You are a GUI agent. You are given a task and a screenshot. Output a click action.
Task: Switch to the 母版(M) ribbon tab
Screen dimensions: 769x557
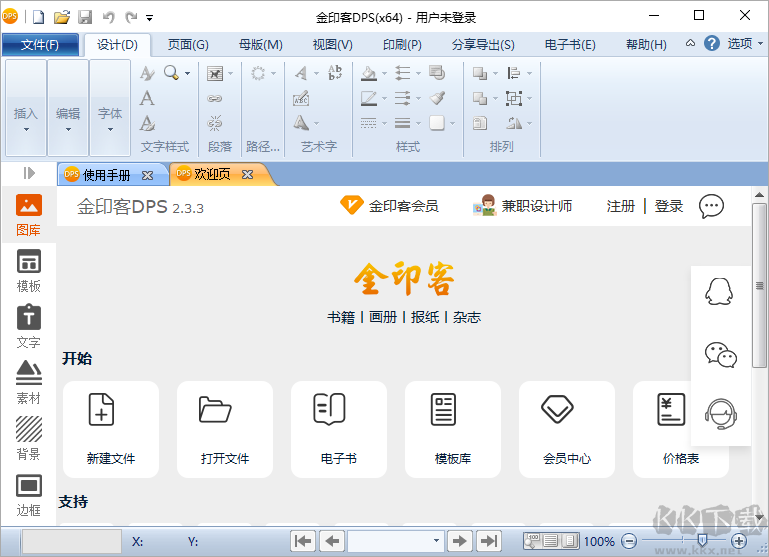[x=260, y=45]
